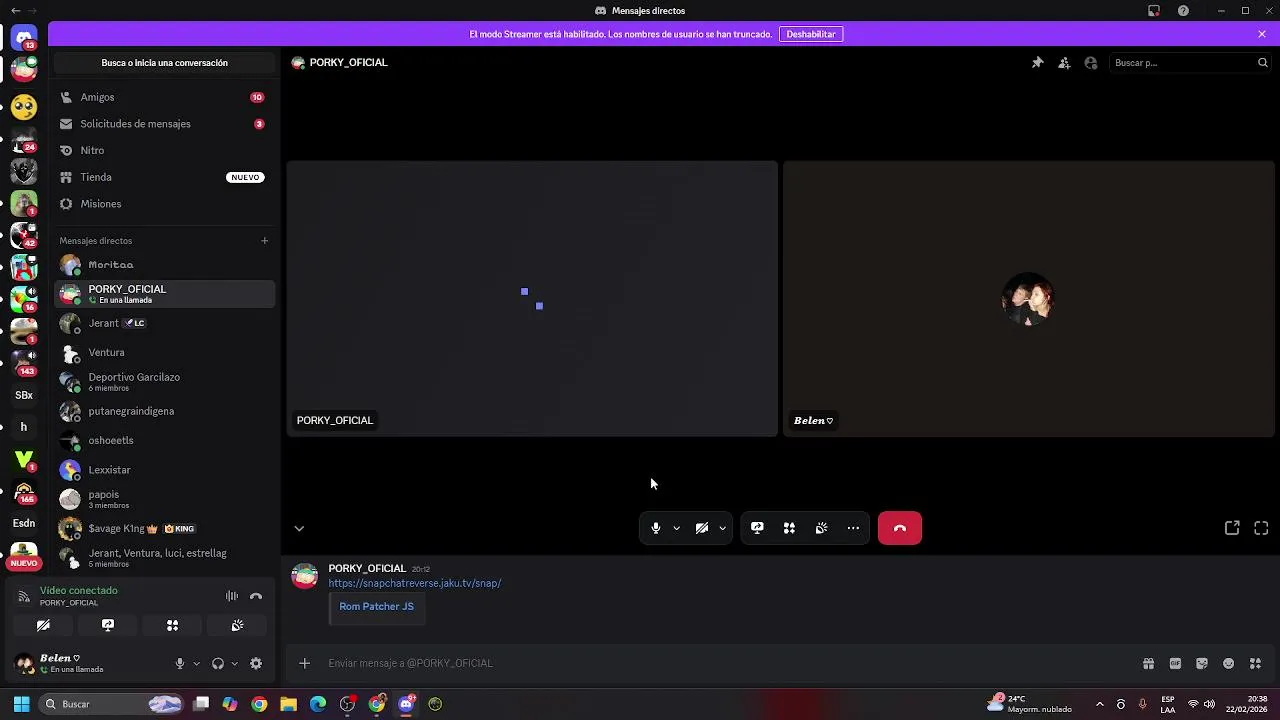This screenshot has width=1280, height=720.
Task: Open microphone options arrow in call controls
Action: coord(676,528)
